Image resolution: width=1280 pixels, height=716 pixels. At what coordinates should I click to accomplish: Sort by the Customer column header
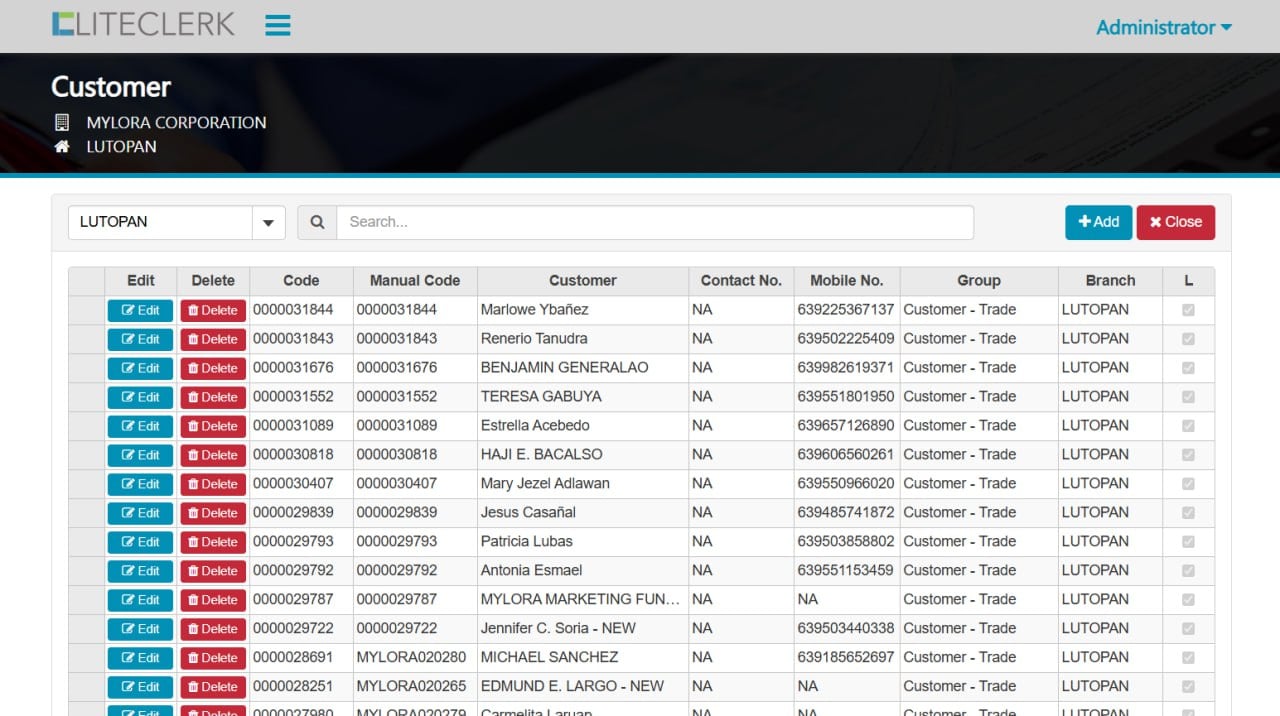pyautogui.click(x=582, y=281)
